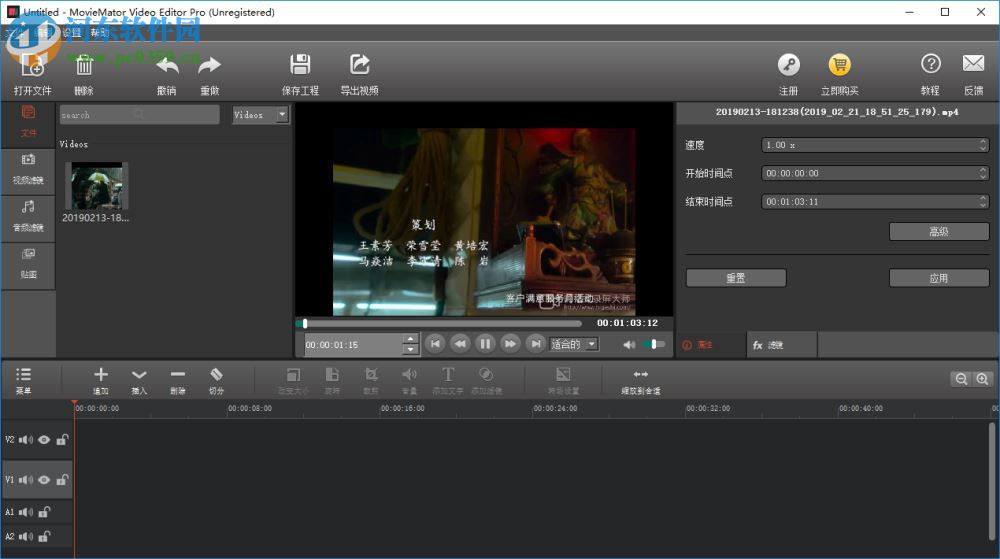Open the Help (帮助) menu
Viewport: 1000px width, 559px height.
pyautogui.click(x=99, y=33)
